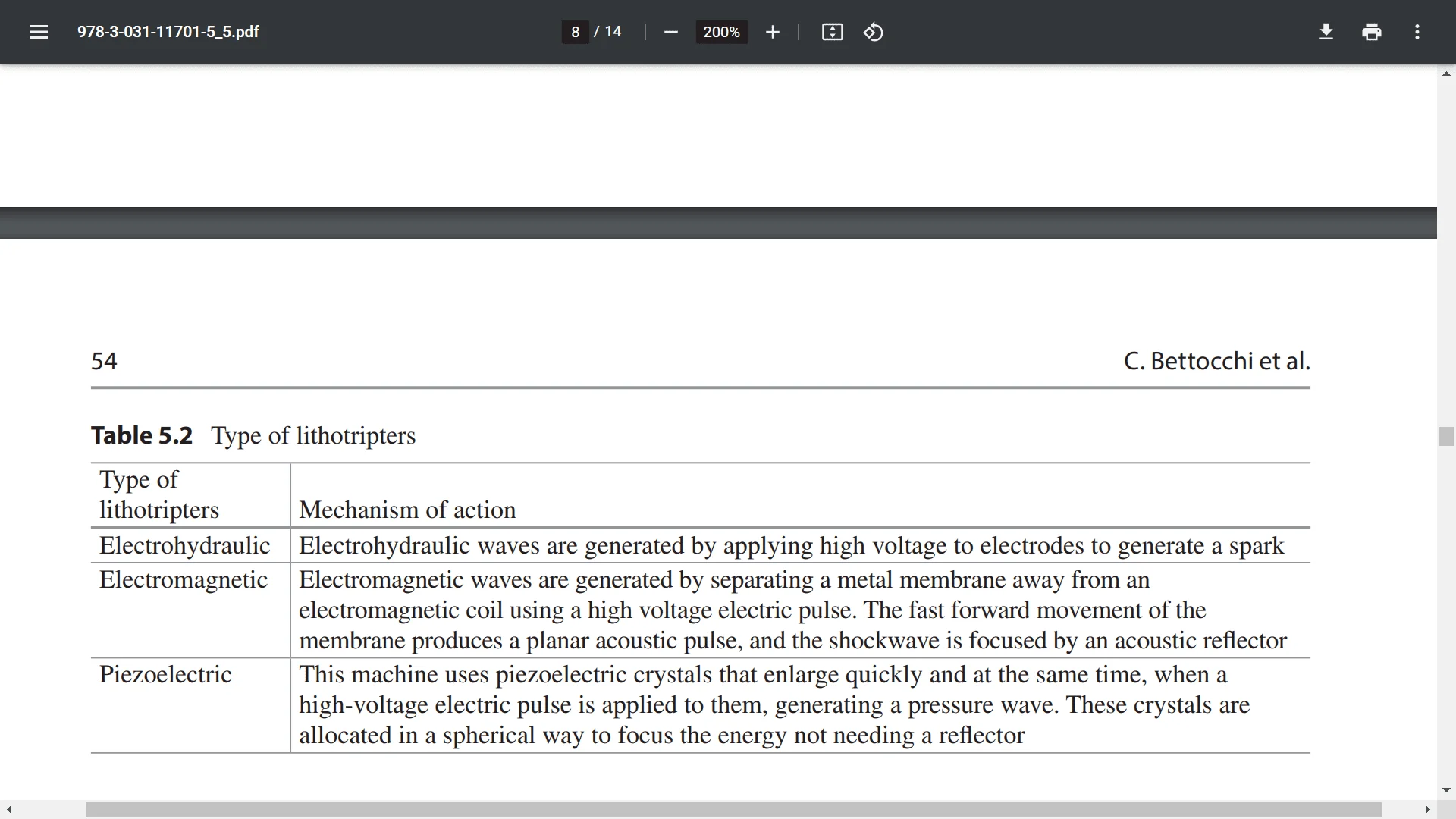
Task: Click the 'Table 5.2' bold label
Action: (x=142, y=435)
